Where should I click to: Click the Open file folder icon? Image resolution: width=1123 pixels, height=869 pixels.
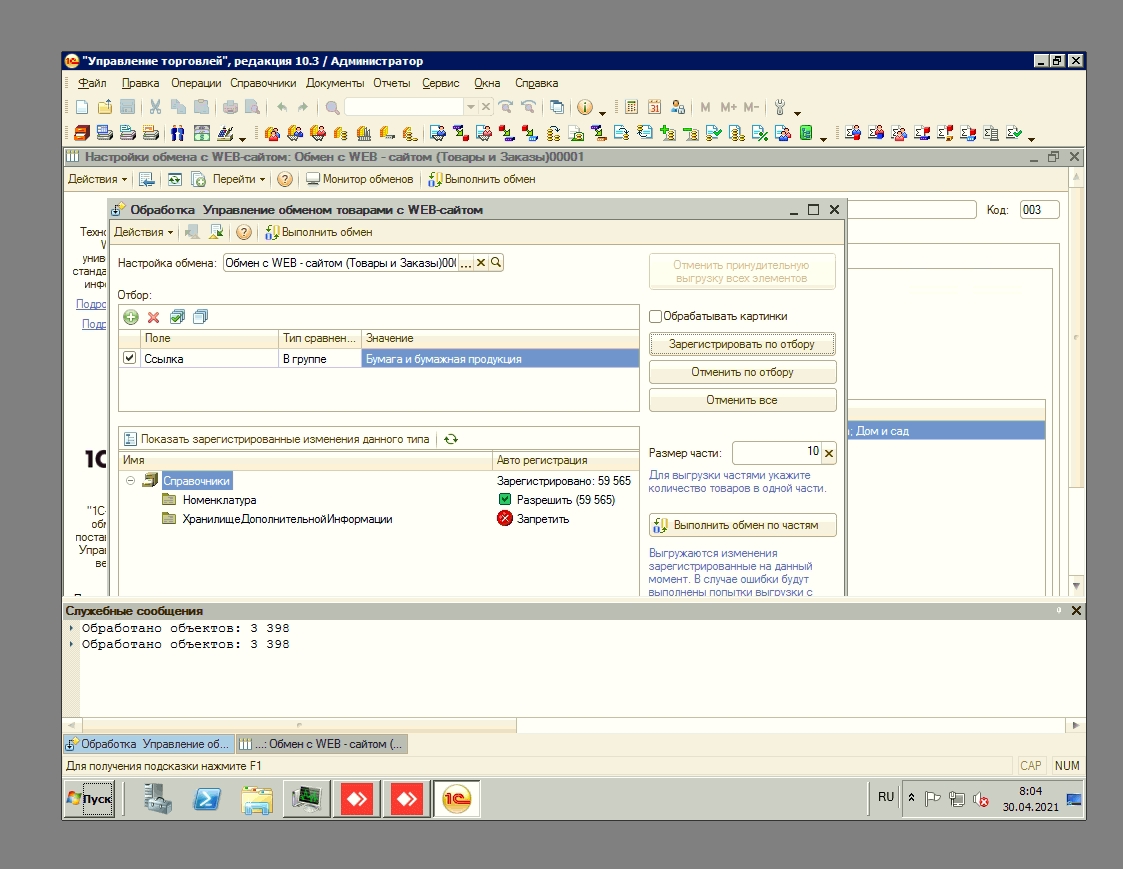(105, 107)
